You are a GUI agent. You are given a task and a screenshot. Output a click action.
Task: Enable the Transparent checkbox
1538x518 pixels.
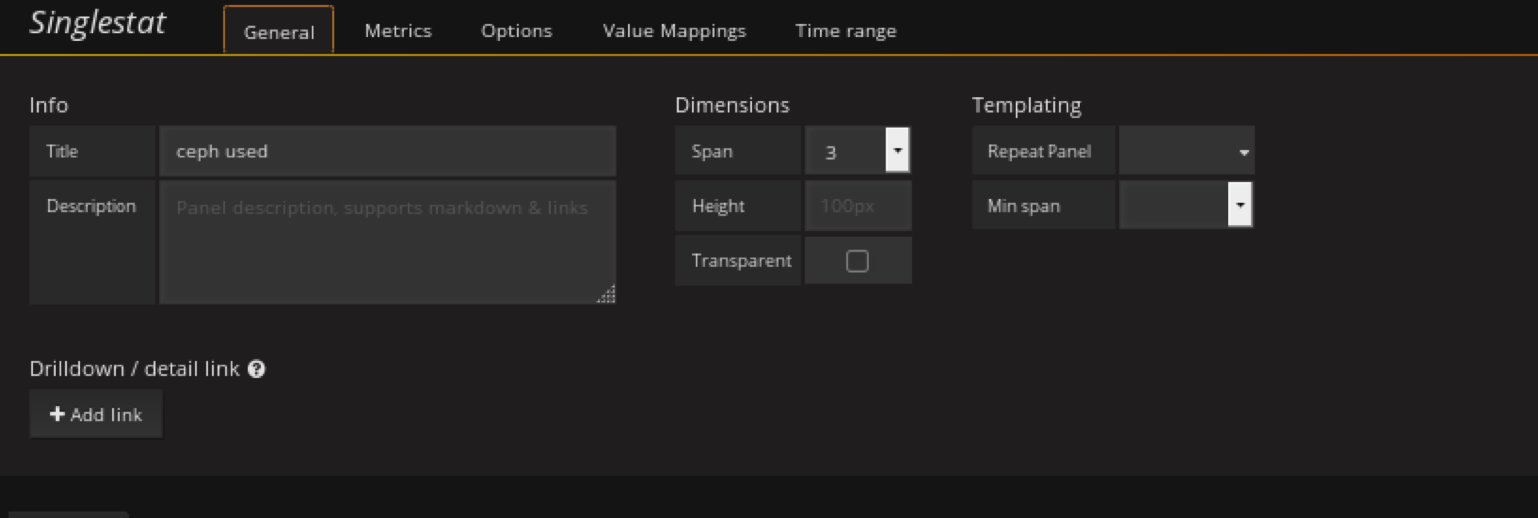click(x=857, y=261)
